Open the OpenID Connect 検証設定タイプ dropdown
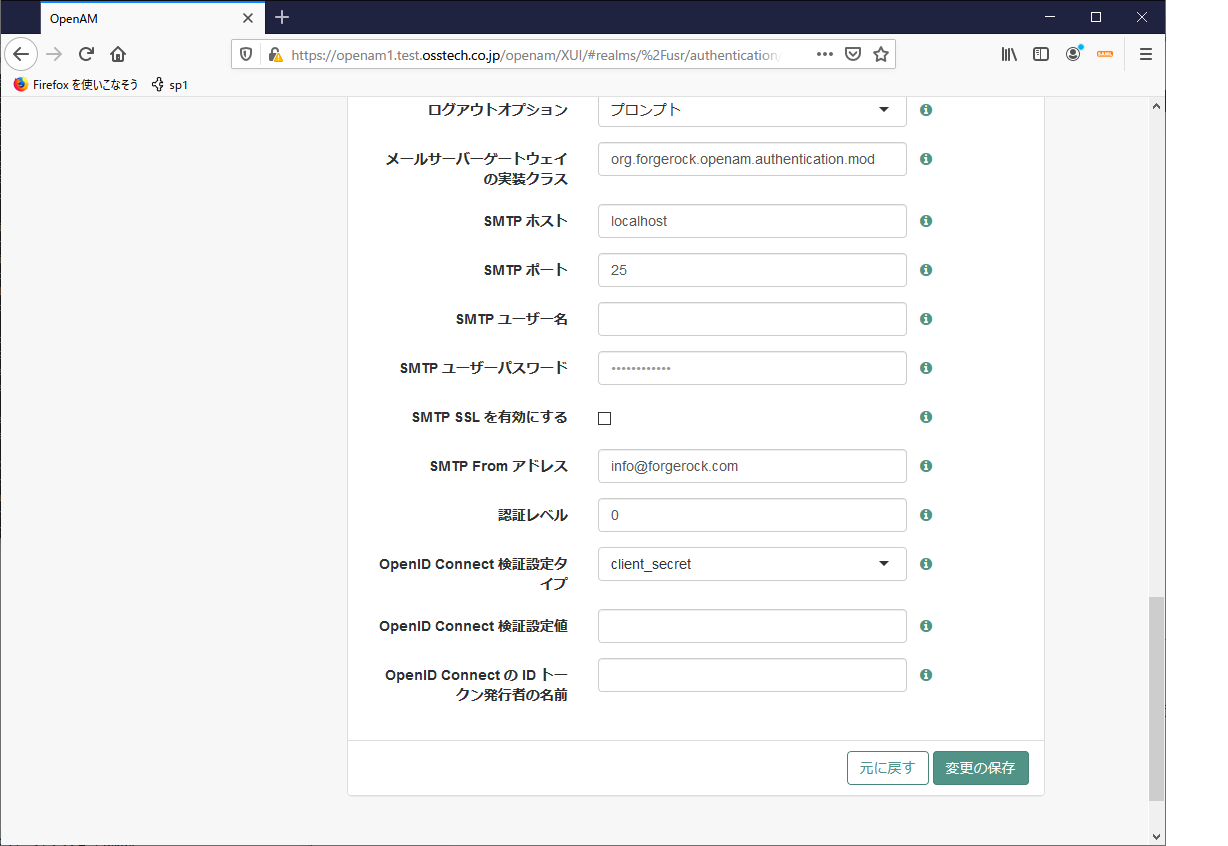The height and width of the screenshot is (846, 1228). click(x=751, y=564)
